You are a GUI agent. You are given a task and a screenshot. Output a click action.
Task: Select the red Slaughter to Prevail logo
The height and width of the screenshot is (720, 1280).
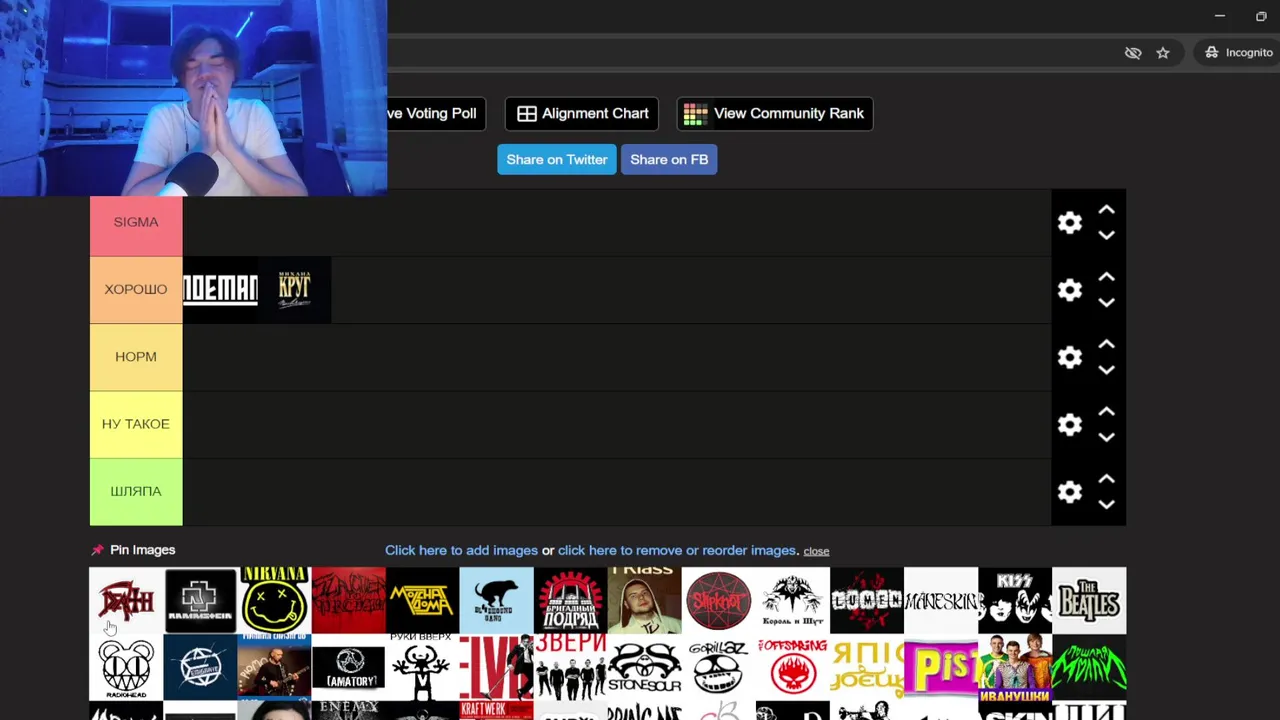pyautogui.click(x=348, y=600)
